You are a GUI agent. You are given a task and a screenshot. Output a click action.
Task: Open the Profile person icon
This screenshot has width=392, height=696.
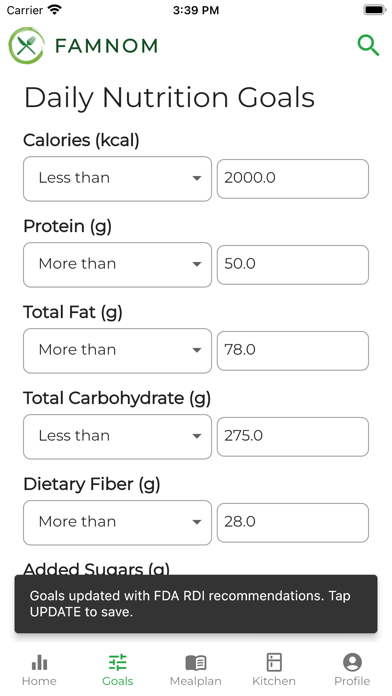point(352,662)
